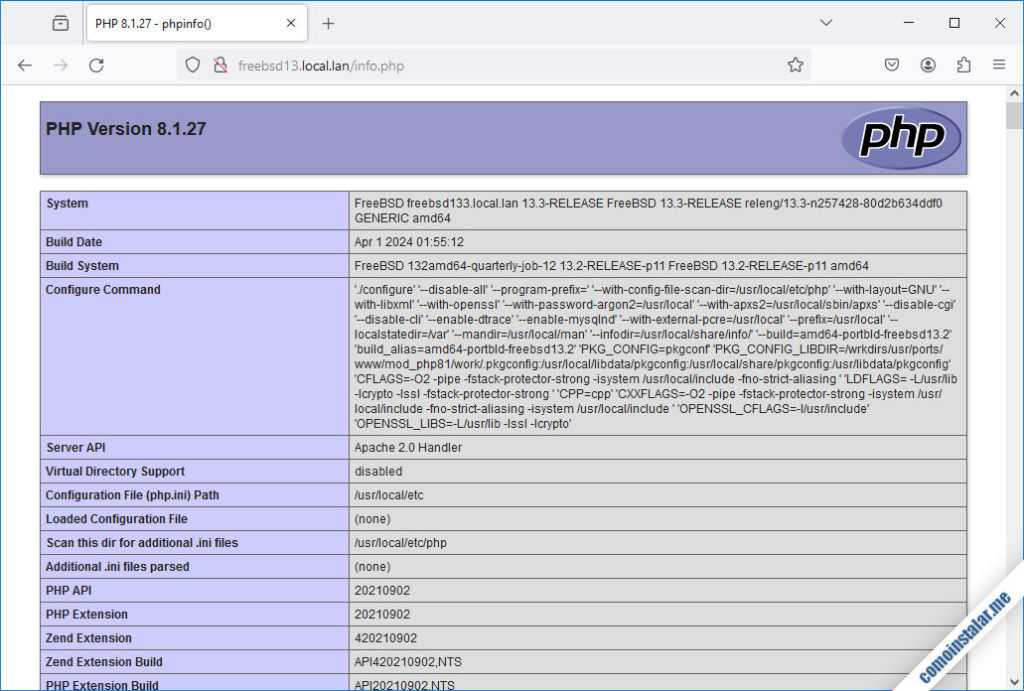Click the Firefox account icon
The height and width of the screenshot is (691, 1024).
(x=927, y=64)
